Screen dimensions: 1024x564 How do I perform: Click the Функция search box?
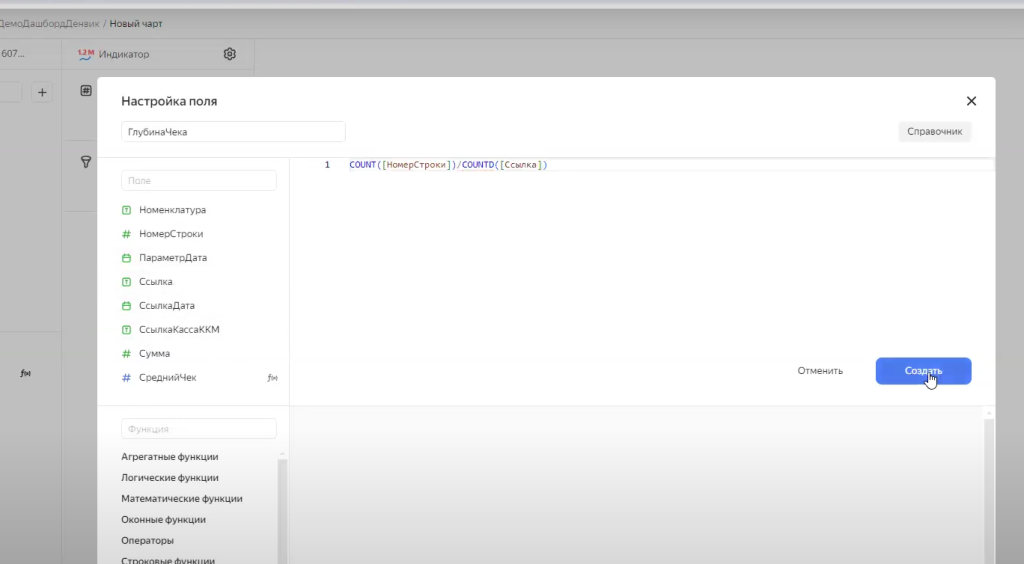(x=198, y=429)
